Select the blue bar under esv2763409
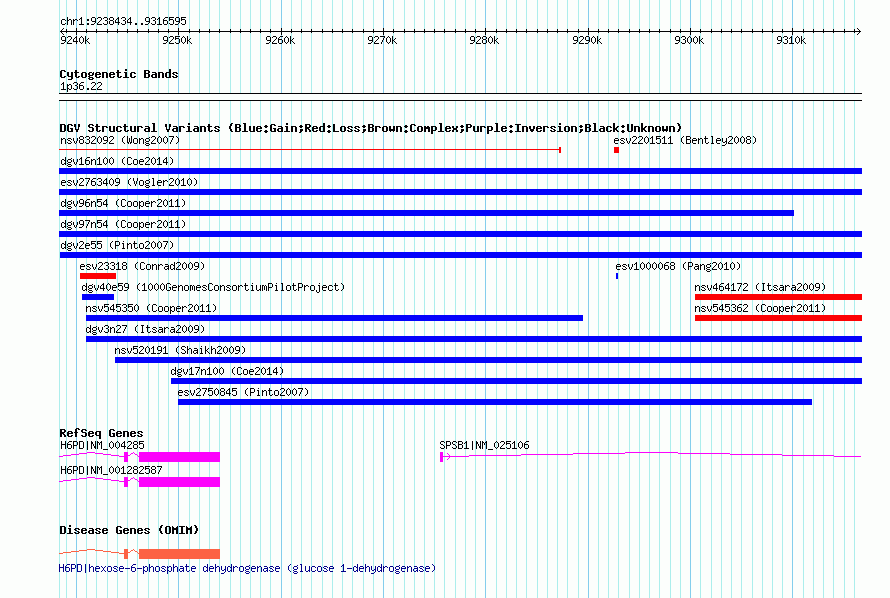Viewport: 890px width, 598px height. tap(460, 192)
